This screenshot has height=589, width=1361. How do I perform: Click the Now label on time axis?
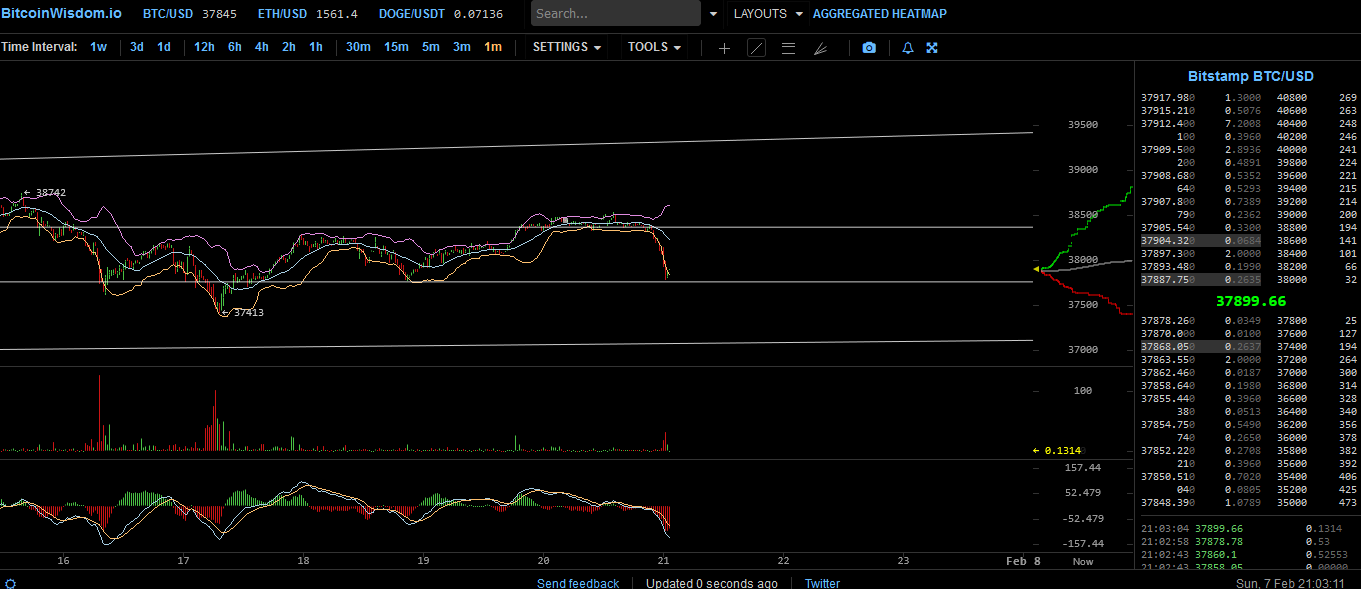(1083, 562)
